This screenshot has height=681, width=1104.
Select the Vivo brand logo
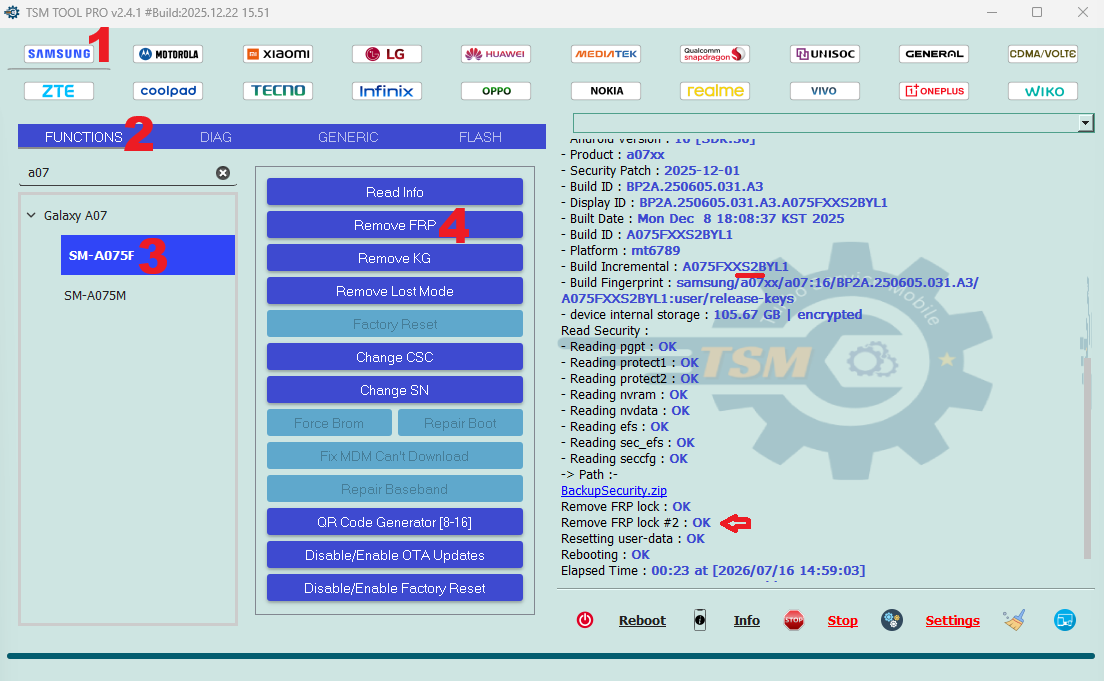pyautogui.click(x=824, y=91)
